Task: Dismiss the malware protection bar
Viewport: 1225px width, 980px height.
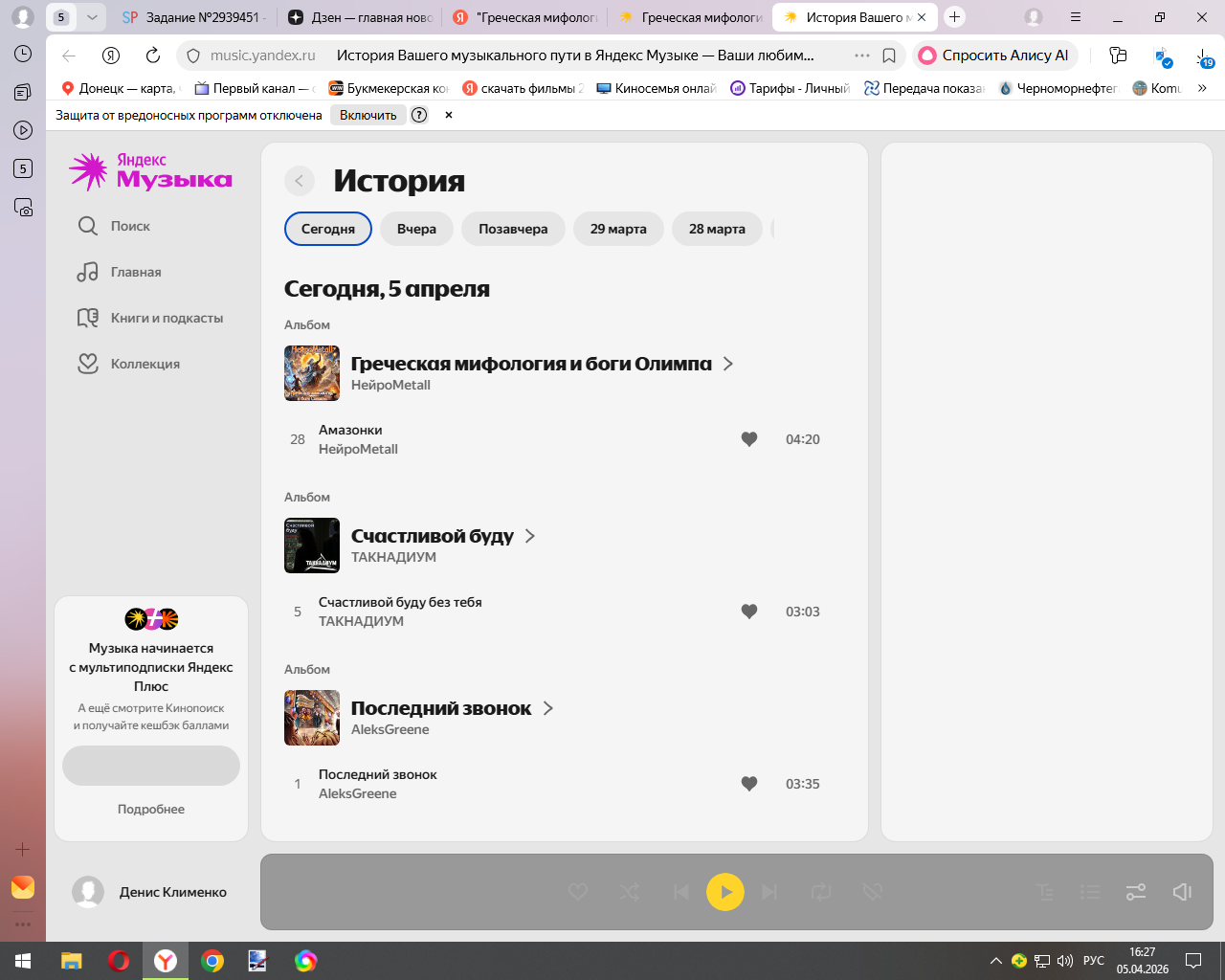Action: (x=448, y=115)
